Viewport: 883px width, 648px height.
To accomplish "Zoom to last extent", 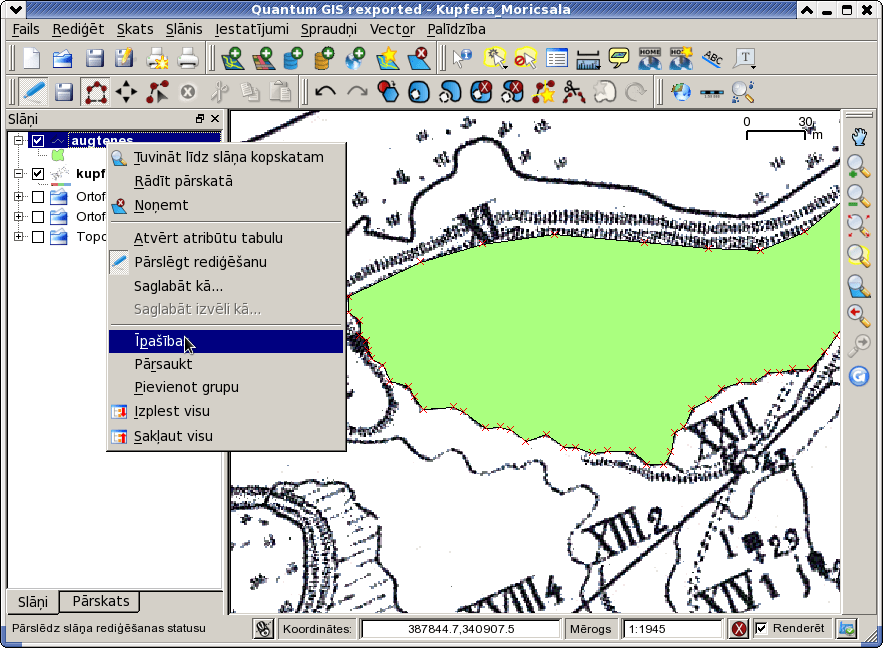I will (x=859, y=315).
